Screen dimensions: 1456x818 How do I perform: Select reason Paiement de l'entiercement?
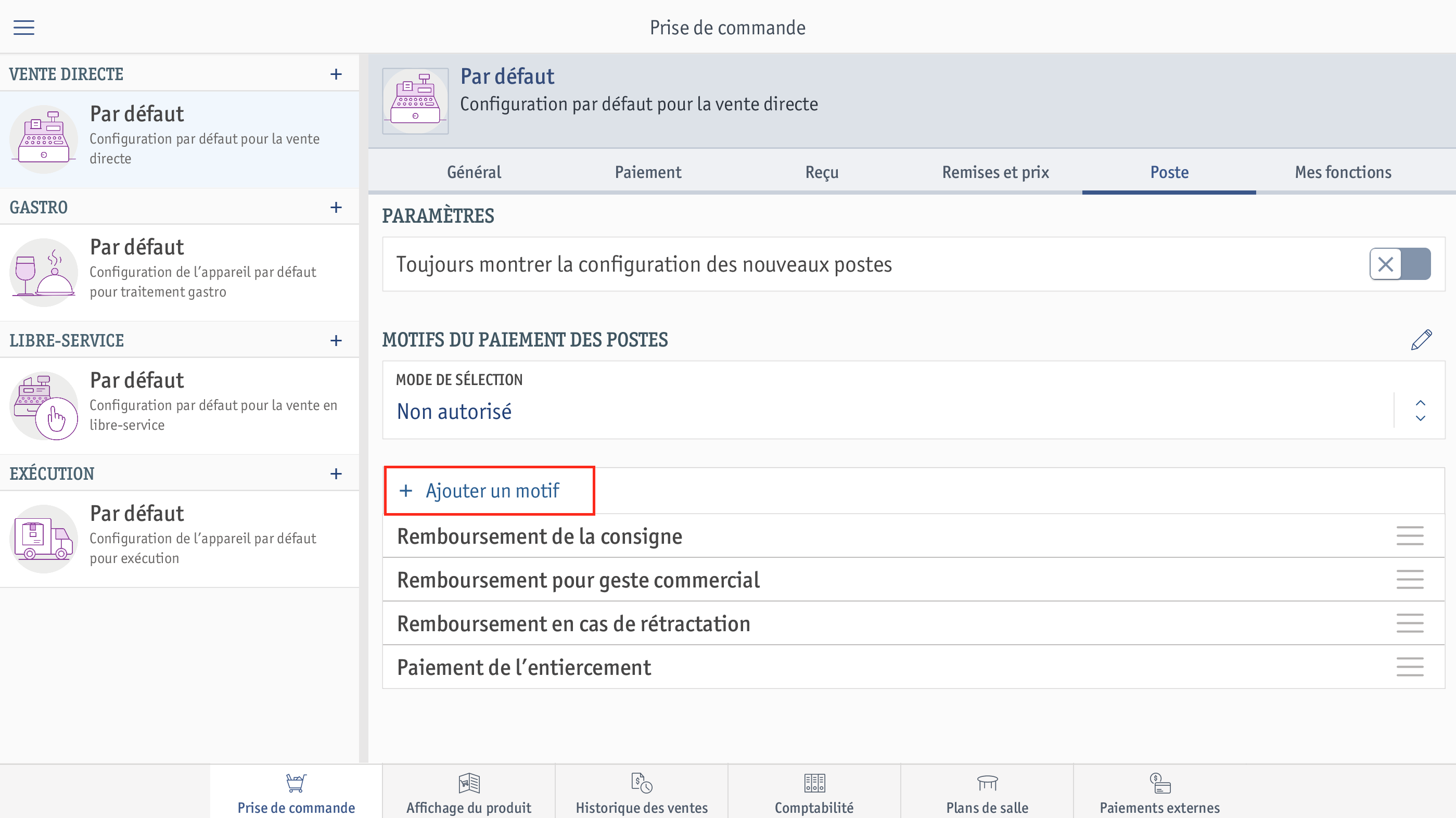(913, 667)
